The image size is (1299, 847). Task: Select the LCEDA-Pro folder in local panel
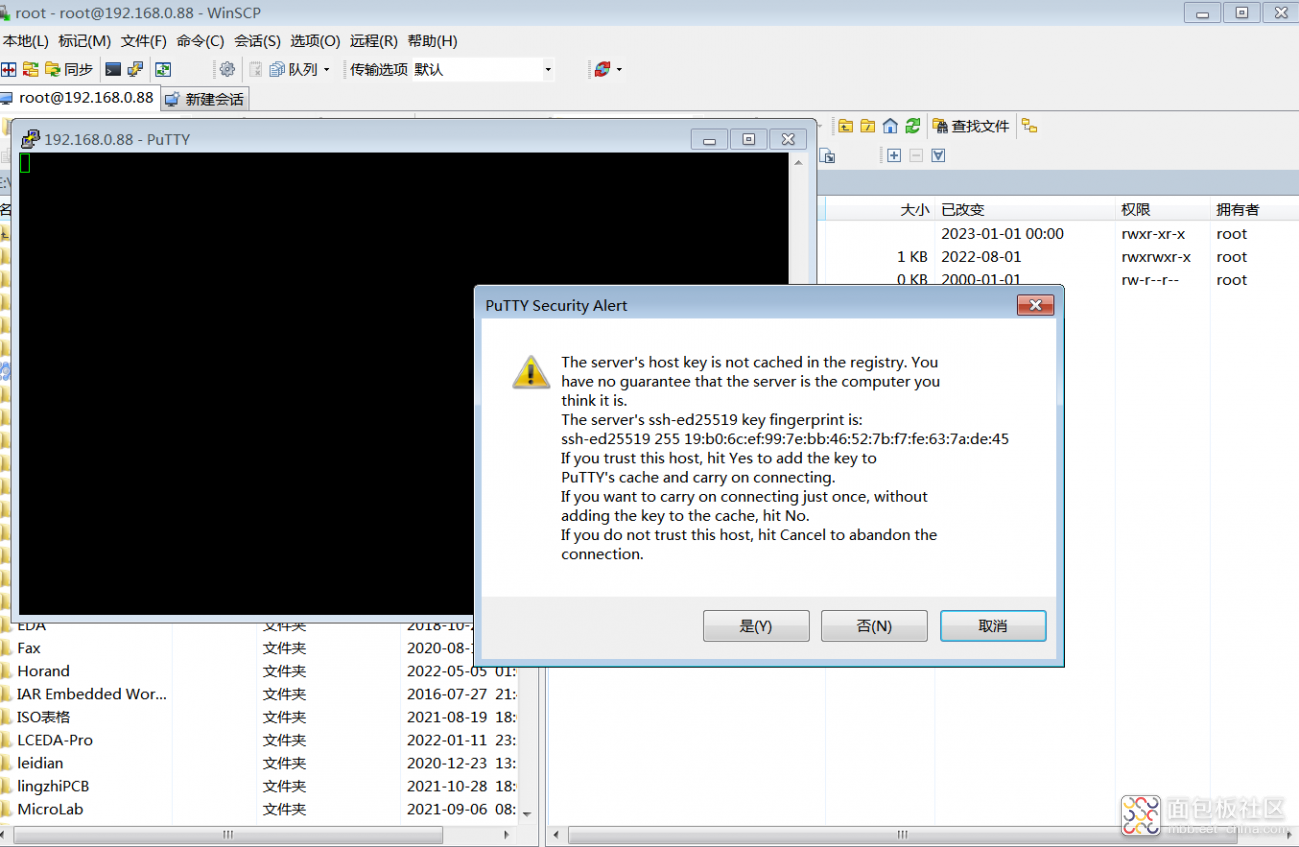[x=55, y=740]
